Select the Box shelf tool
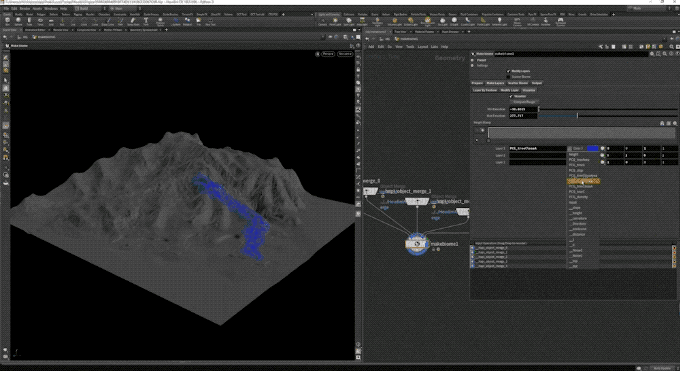The height and width of the screenshot is (371, 680). (7, 21)
